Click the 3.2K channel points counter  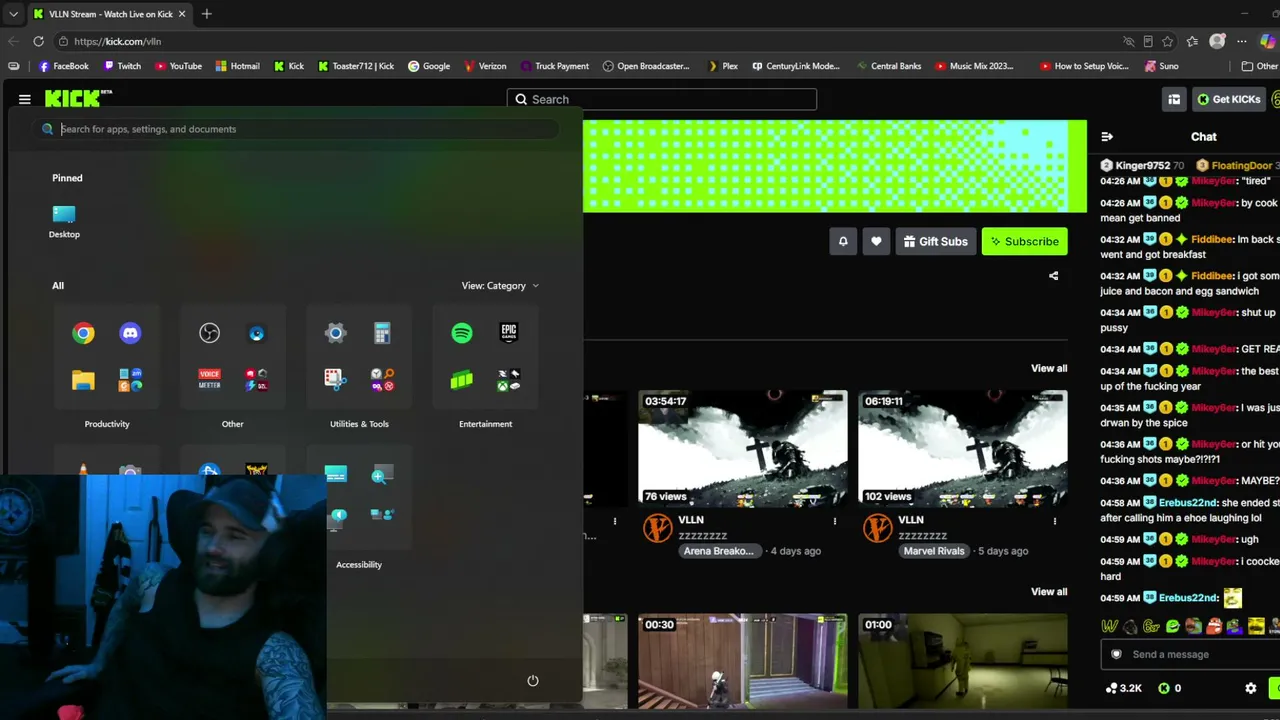pyautogui.click(x=1124, y=688)
